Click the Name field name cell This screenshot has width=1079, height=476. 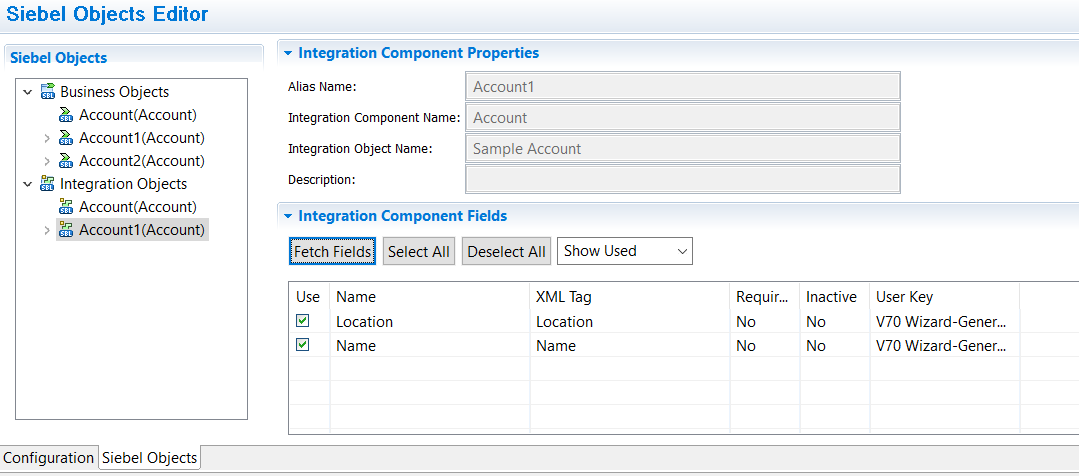click(429, 345)
